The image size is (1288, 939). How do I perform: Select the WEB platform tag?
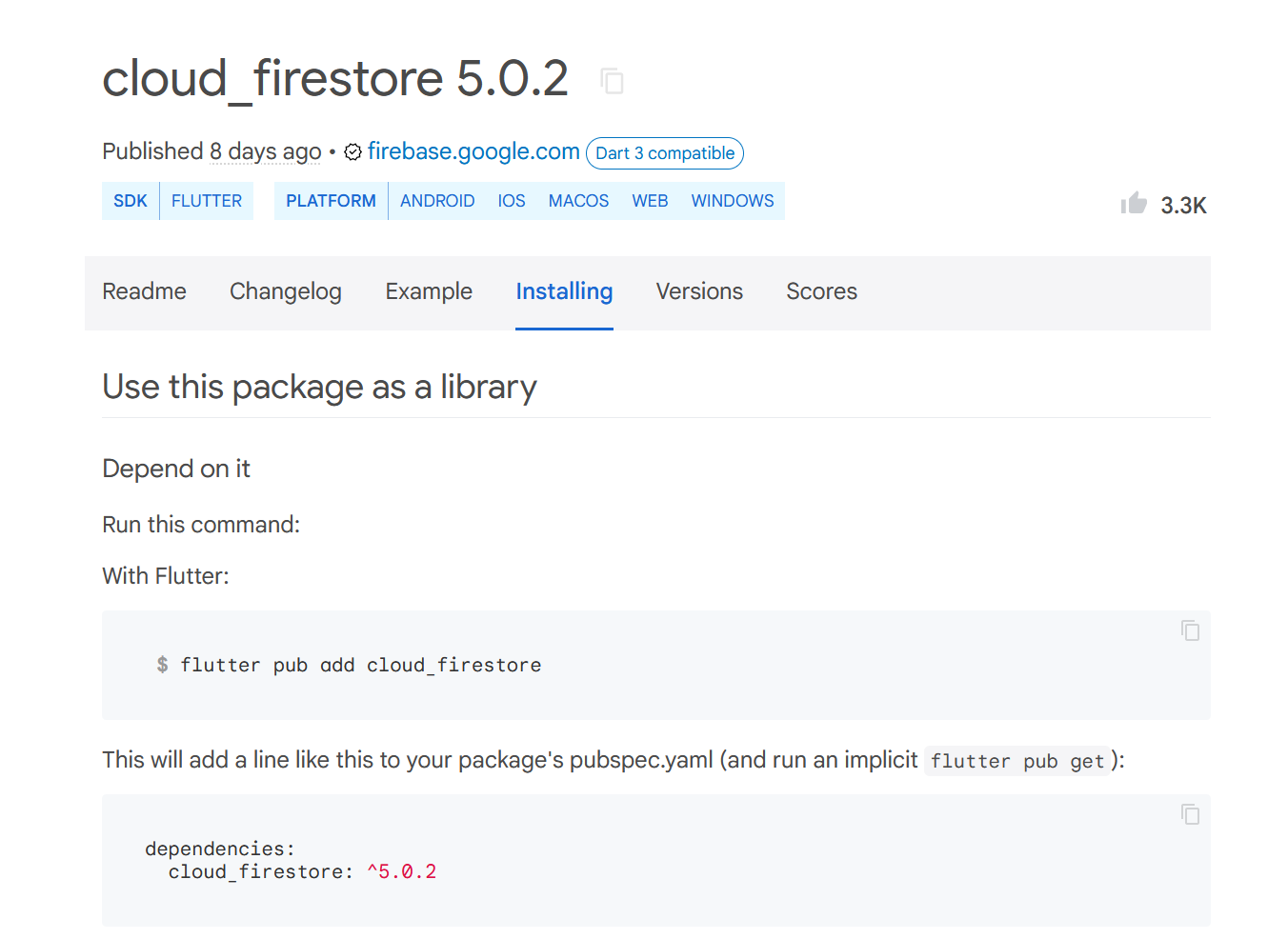coord(650,200)
